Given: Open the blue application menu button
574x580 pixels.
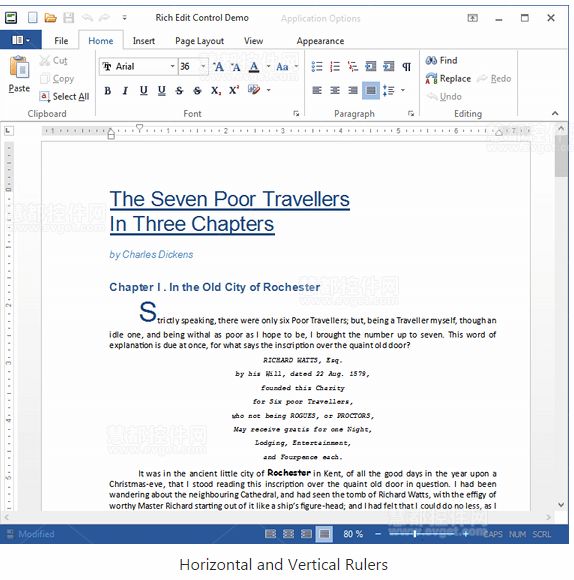Looking at the screenshot, I should 21,40.
